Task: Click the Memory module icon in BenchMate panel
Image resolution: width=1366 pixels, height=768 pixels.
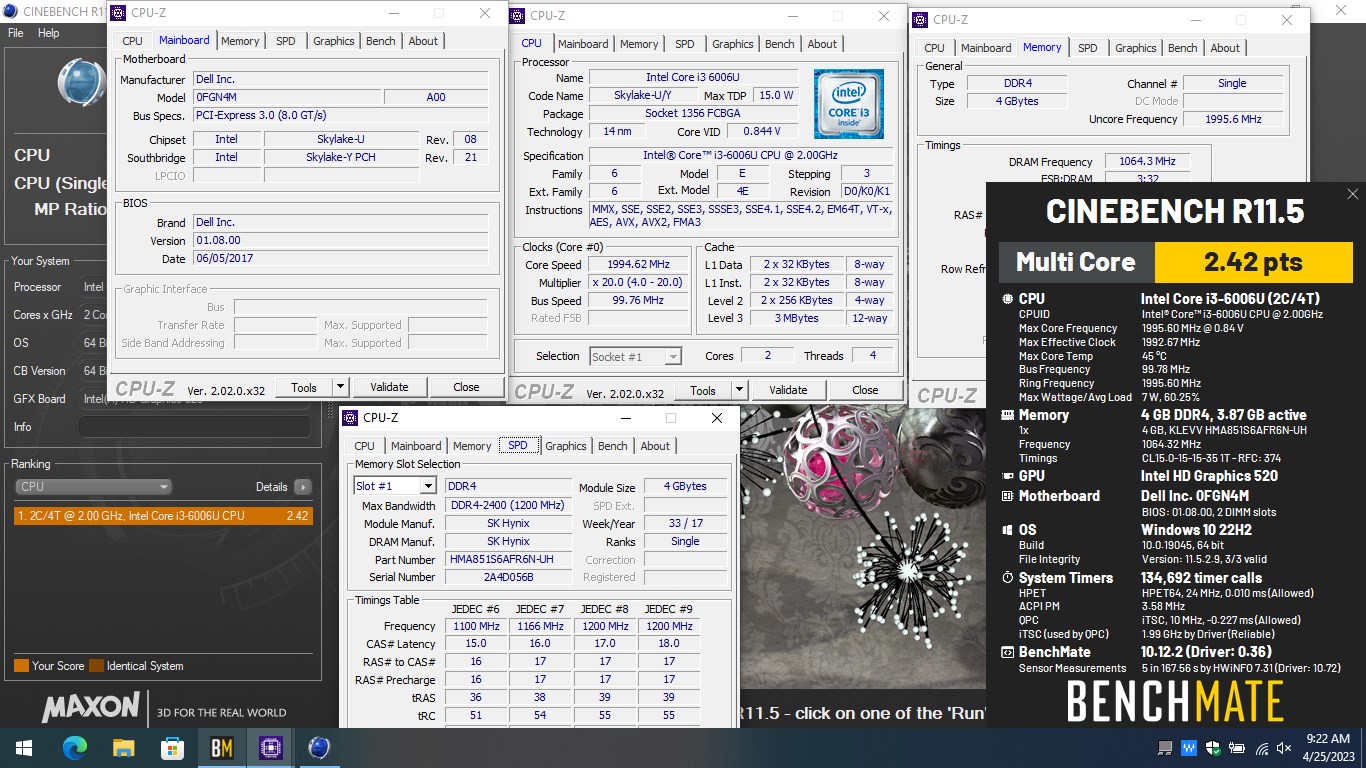Action: pyautogui.click(x=1007, y=415)
